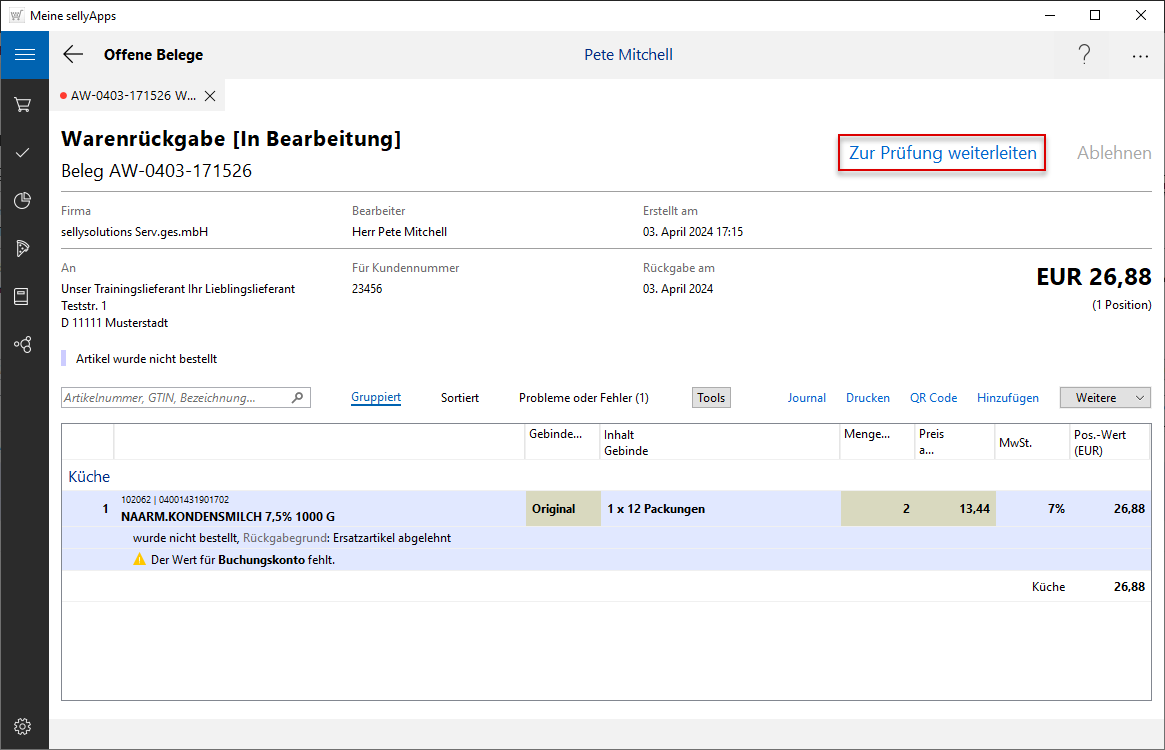Expand the Weitere dropdown
The image size is (1165, 750).
pyautogui.click(x=1105, y=398)
